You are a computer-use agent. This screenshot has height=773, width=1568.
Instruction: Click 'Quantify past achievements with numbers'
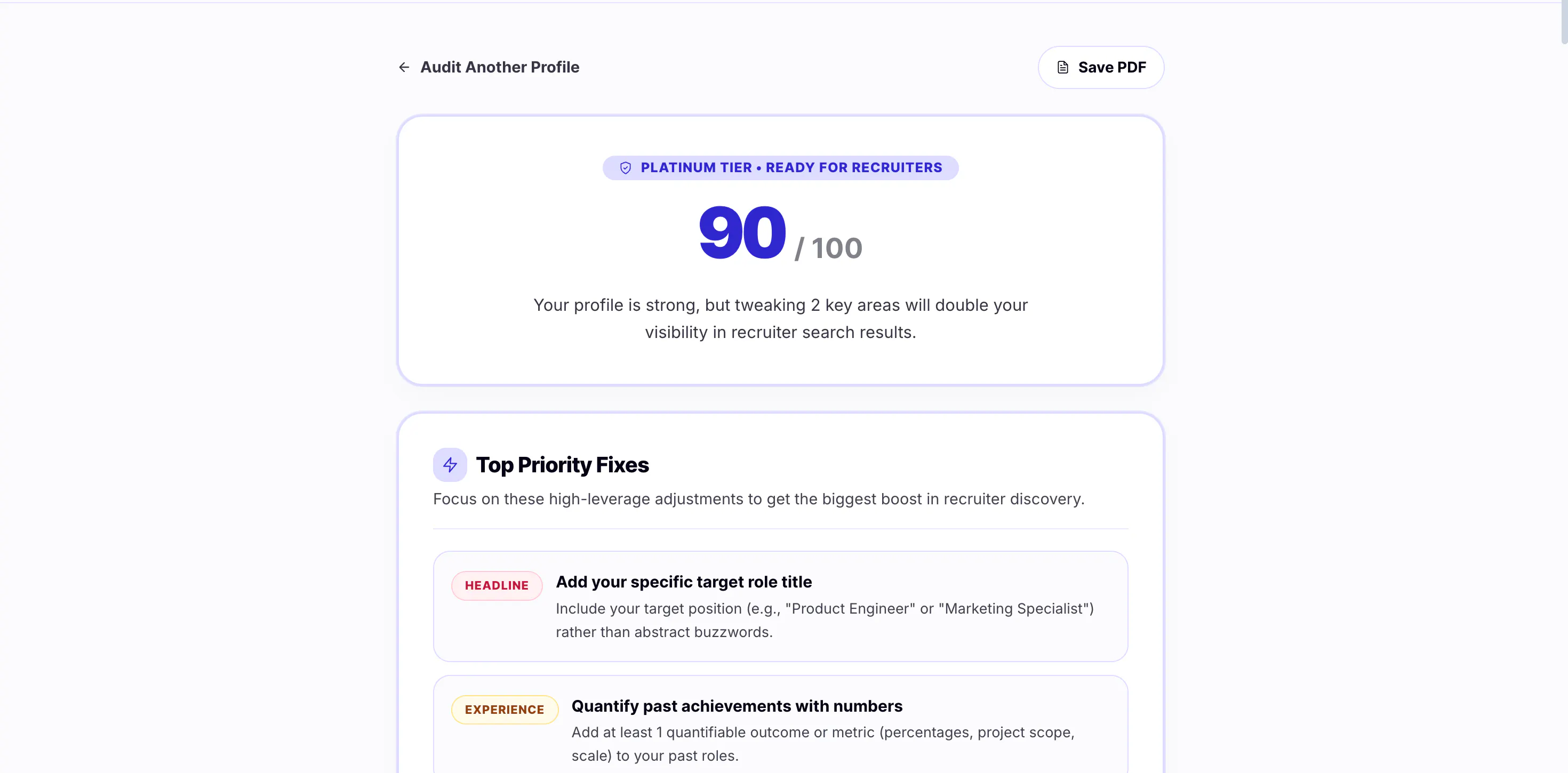[737, 706]
